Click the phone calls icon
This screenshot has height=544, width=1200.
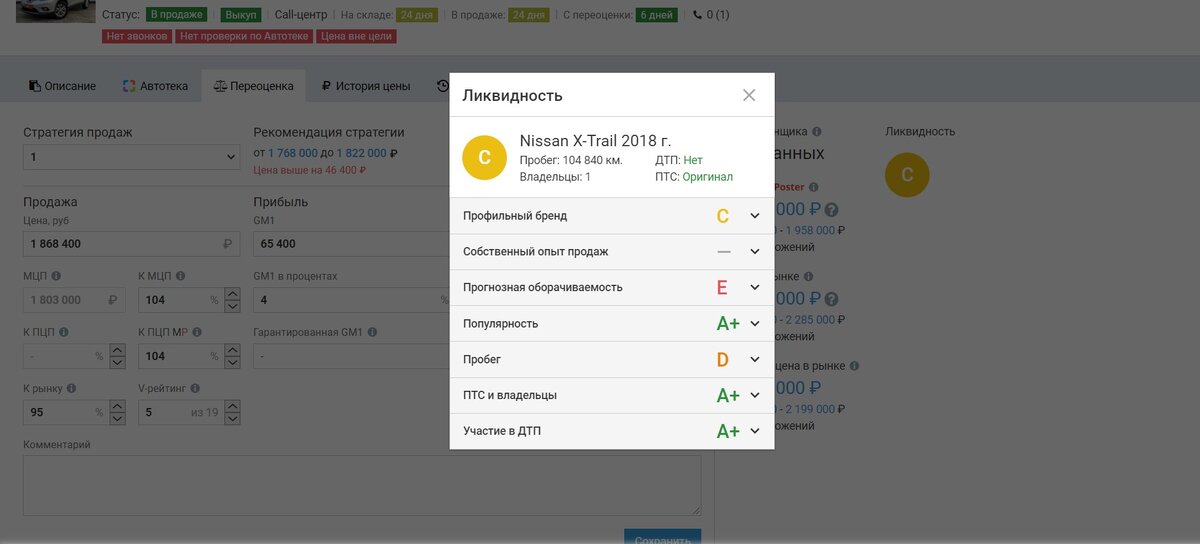[698, 15]
